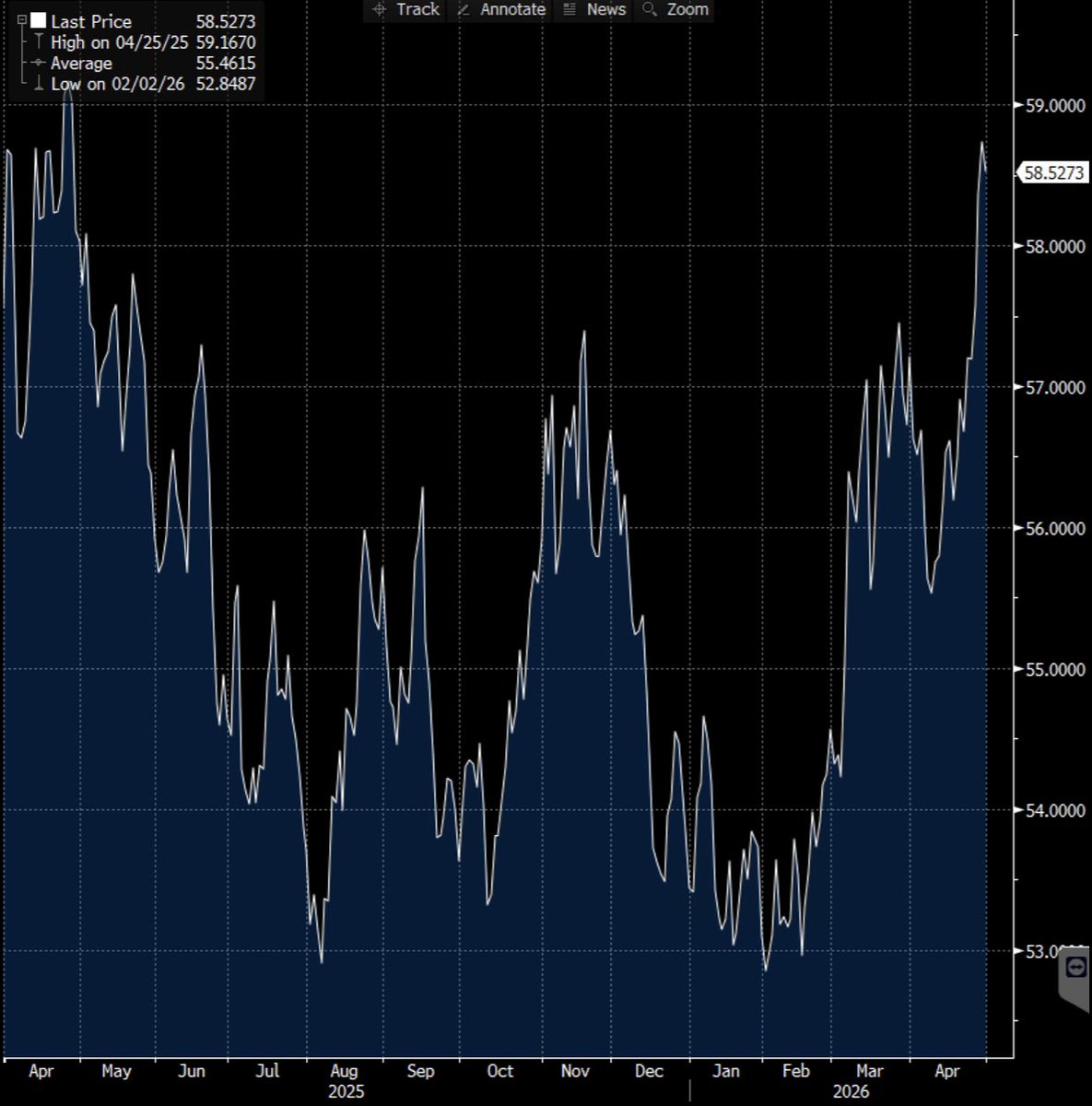Screen dimensions: 1092x1106
Task: Select the High on 04/25/25 legend entry
Action: (120, 42)
